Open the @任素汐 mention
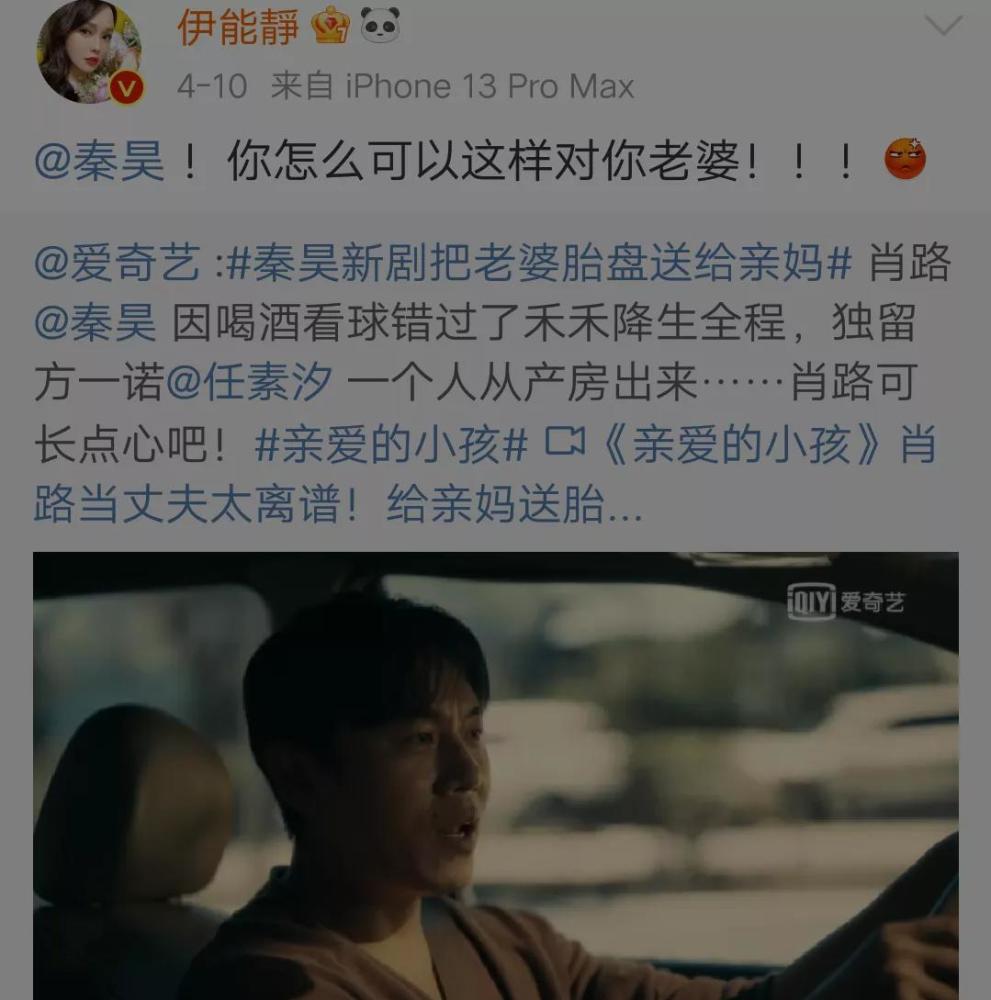The width and height of the screenshot is (991, 1000). click(x=249, y=383)
